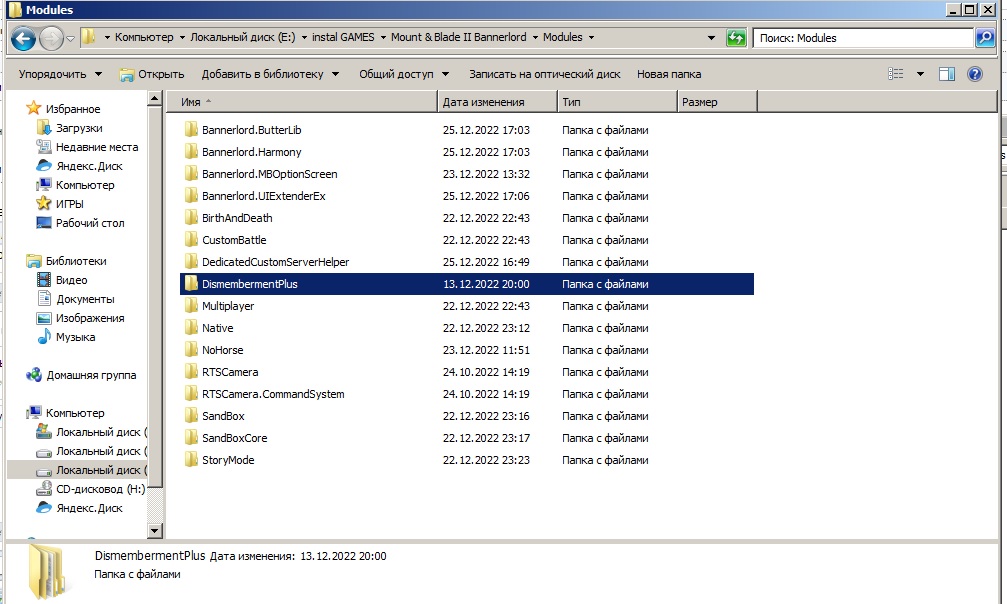Click date 24.10.2022 14:19 of RTSCamera row

[486, 372]
